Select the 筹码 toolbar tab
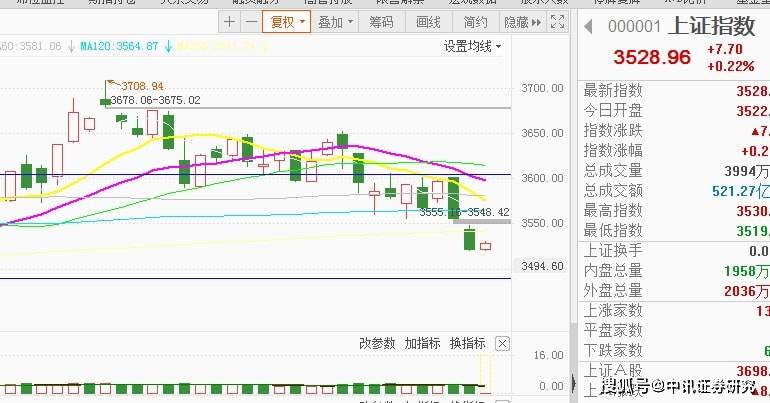The width and height of the screenshot is (770, 403). click(381, 22)
